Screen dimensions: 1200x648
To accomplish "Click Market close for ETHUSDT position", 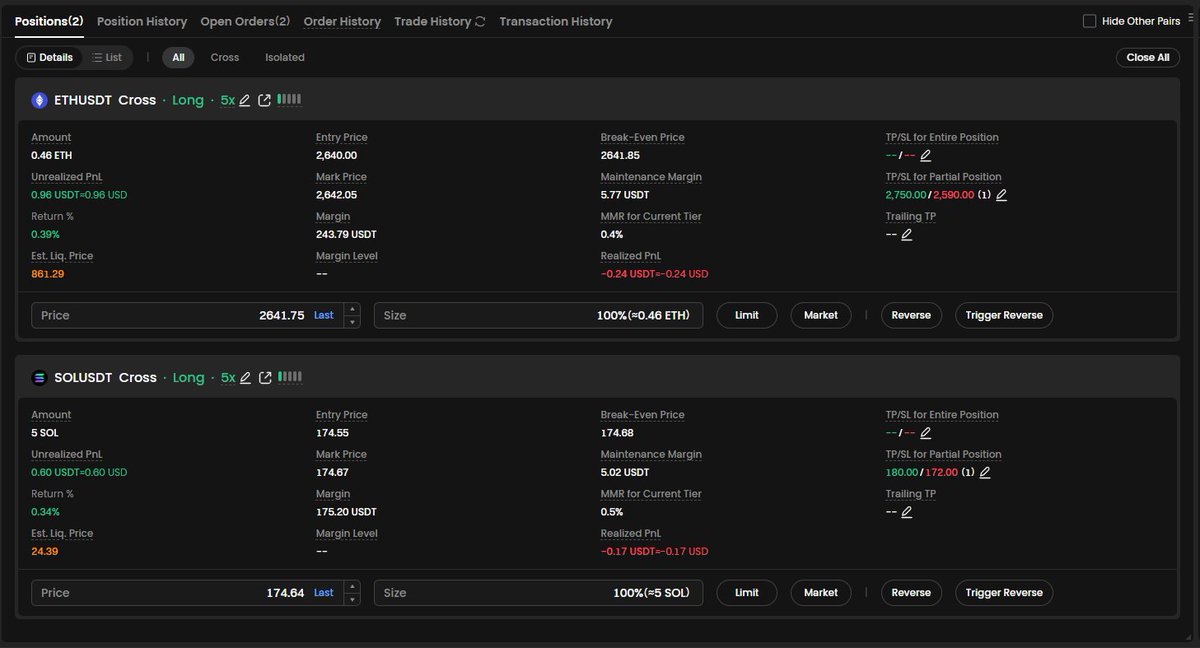I will [x=821, y=315].
